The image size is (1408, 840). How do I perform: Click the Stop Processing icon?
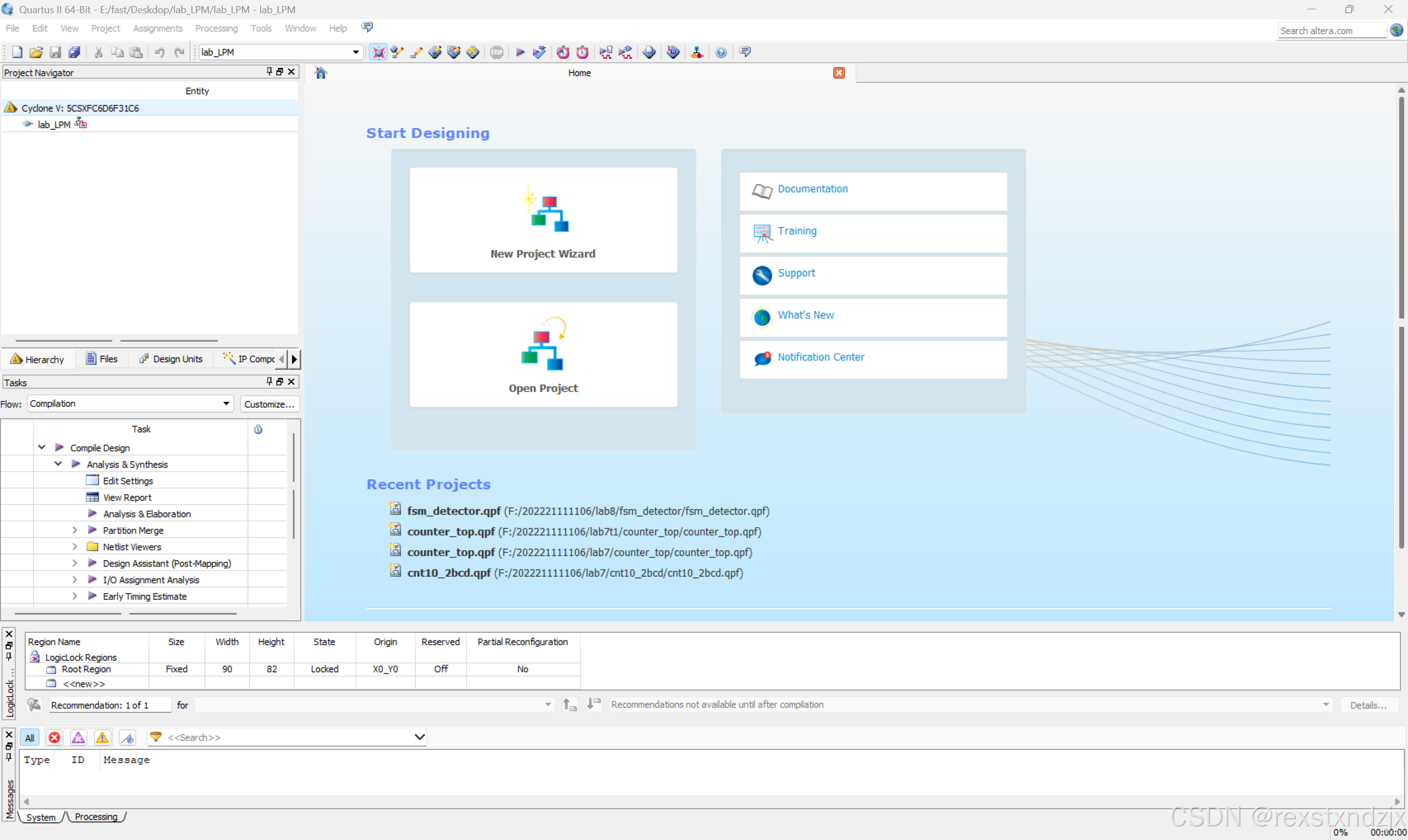point(497,52)
